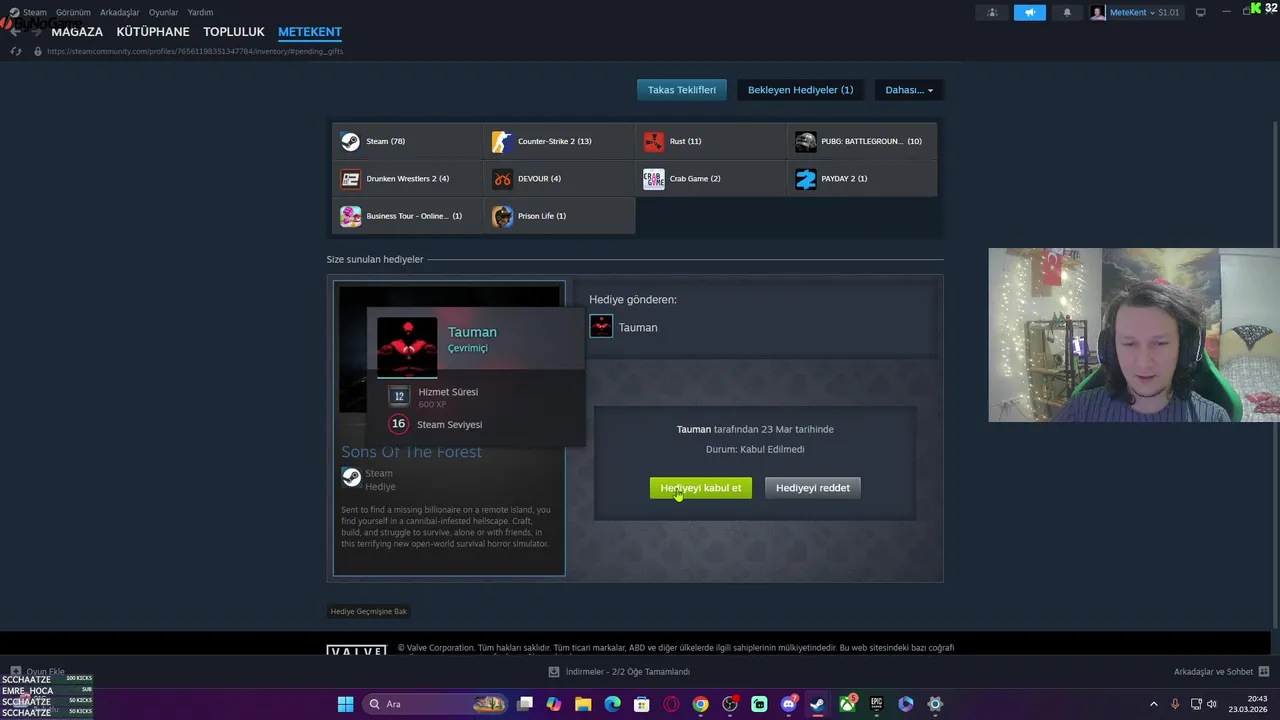Open the Steam friends icon in header
Image resolution: width=1280 pixels, height=720 pixels.
click(x=992, y=12)
